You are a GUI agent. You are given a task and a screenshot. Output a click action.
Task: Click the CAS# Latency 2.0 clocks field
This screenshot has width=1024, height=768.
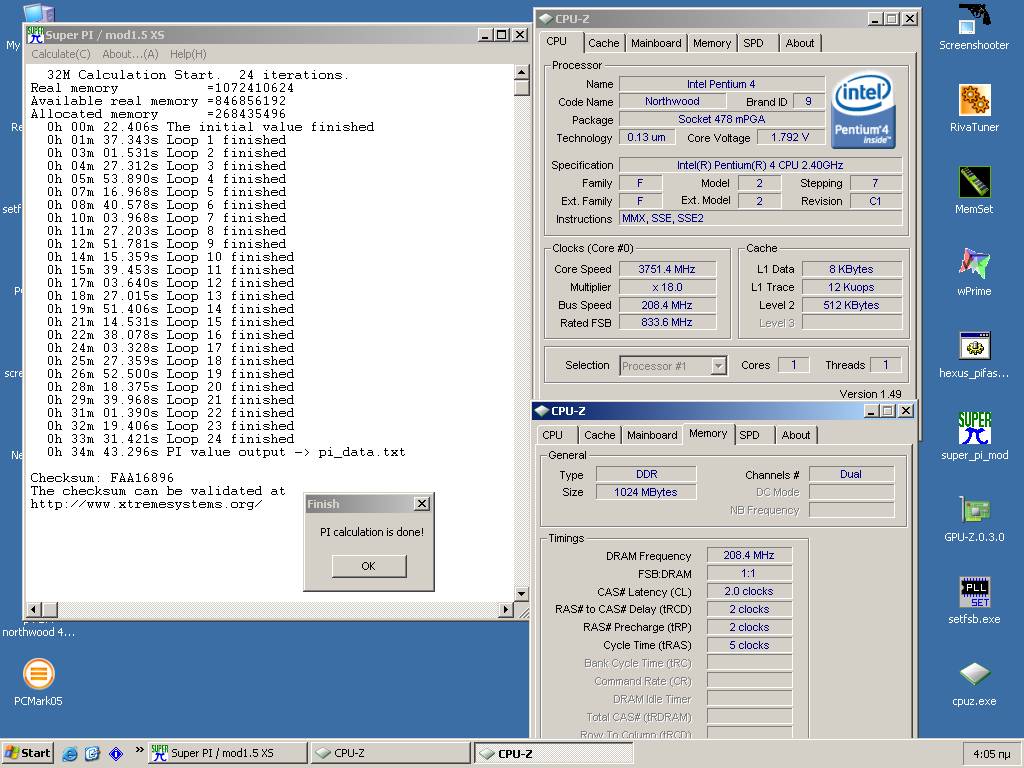[749, 591]
